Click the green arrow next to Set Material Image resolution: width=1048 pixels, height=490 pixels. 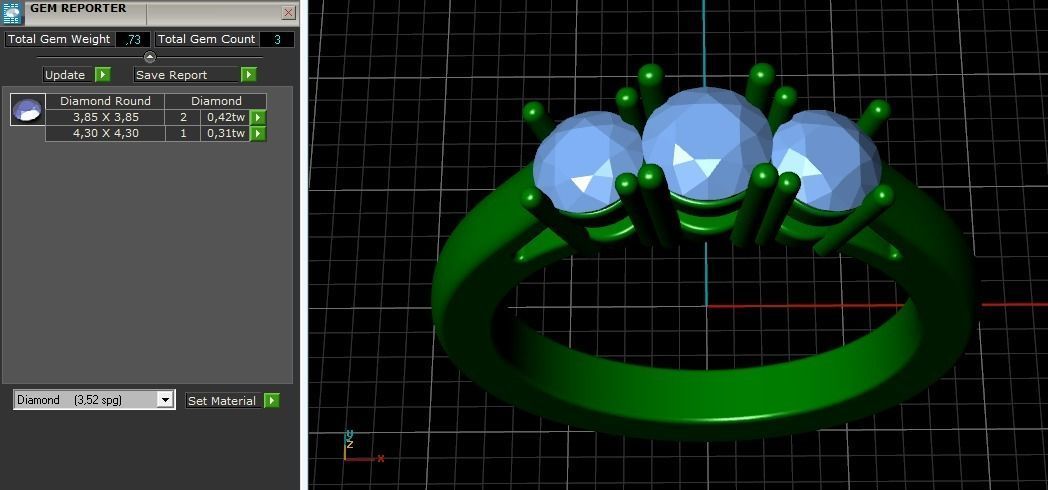[x=271, y=400]
